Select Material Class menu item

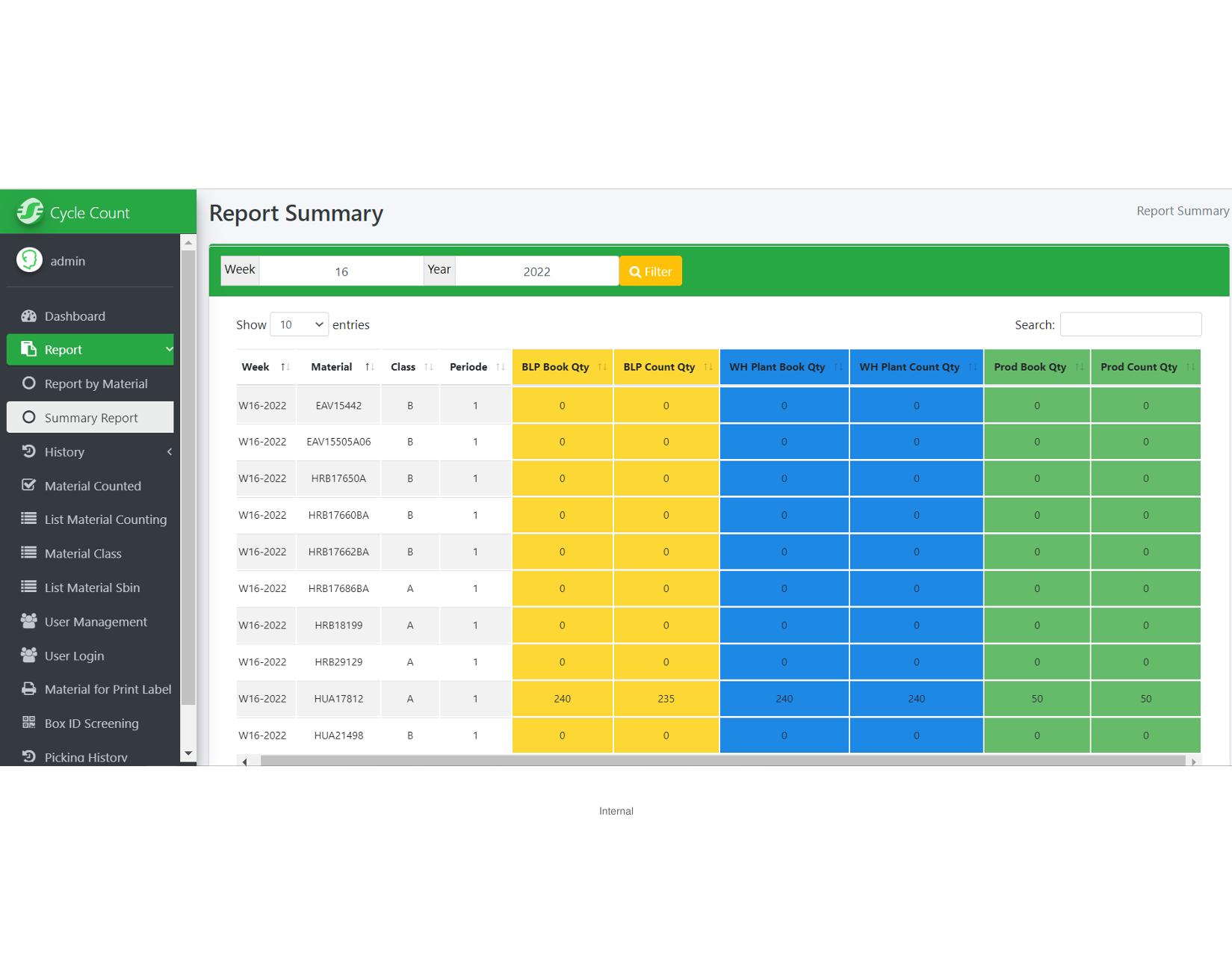pyautogui.click(x=83, y=553)
